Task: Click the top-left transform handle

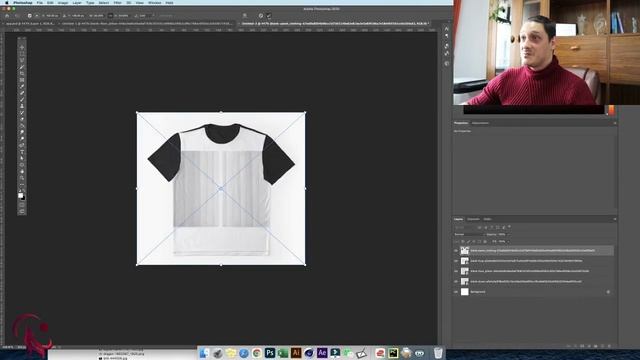Action: click(x=137, y=112)
